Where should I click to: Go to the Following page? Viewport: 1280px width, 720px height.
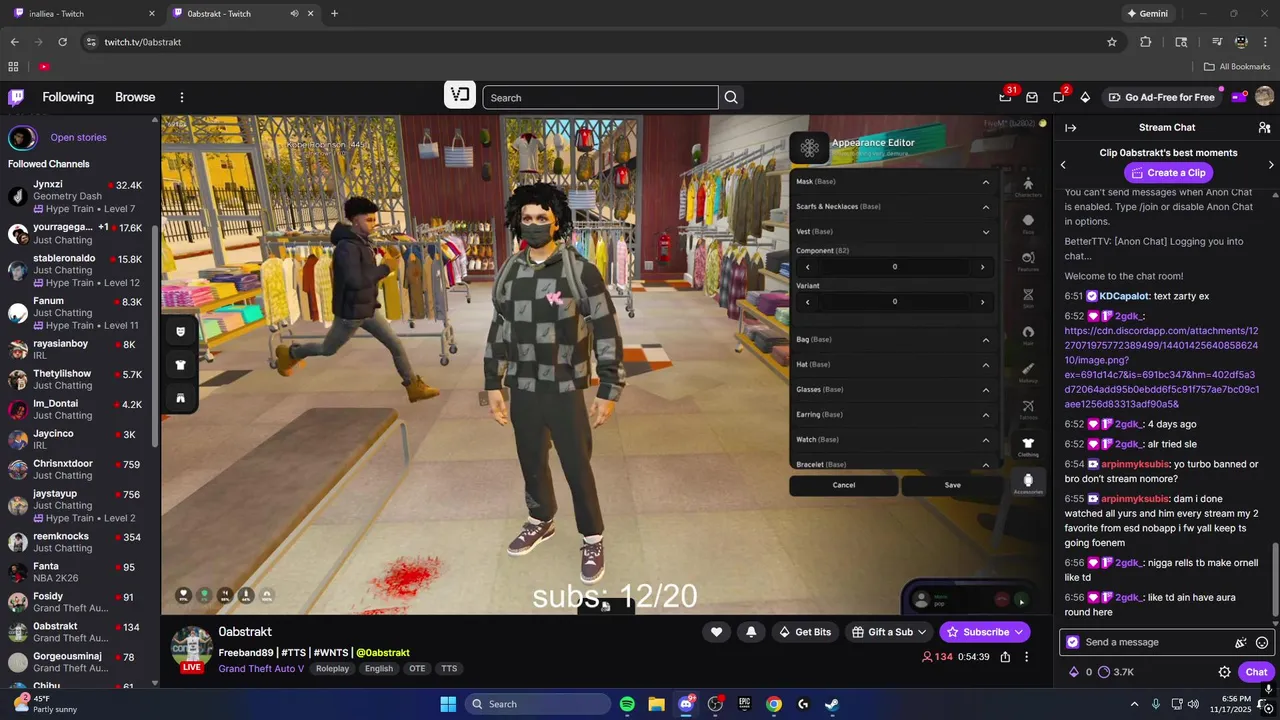(68, 97)
